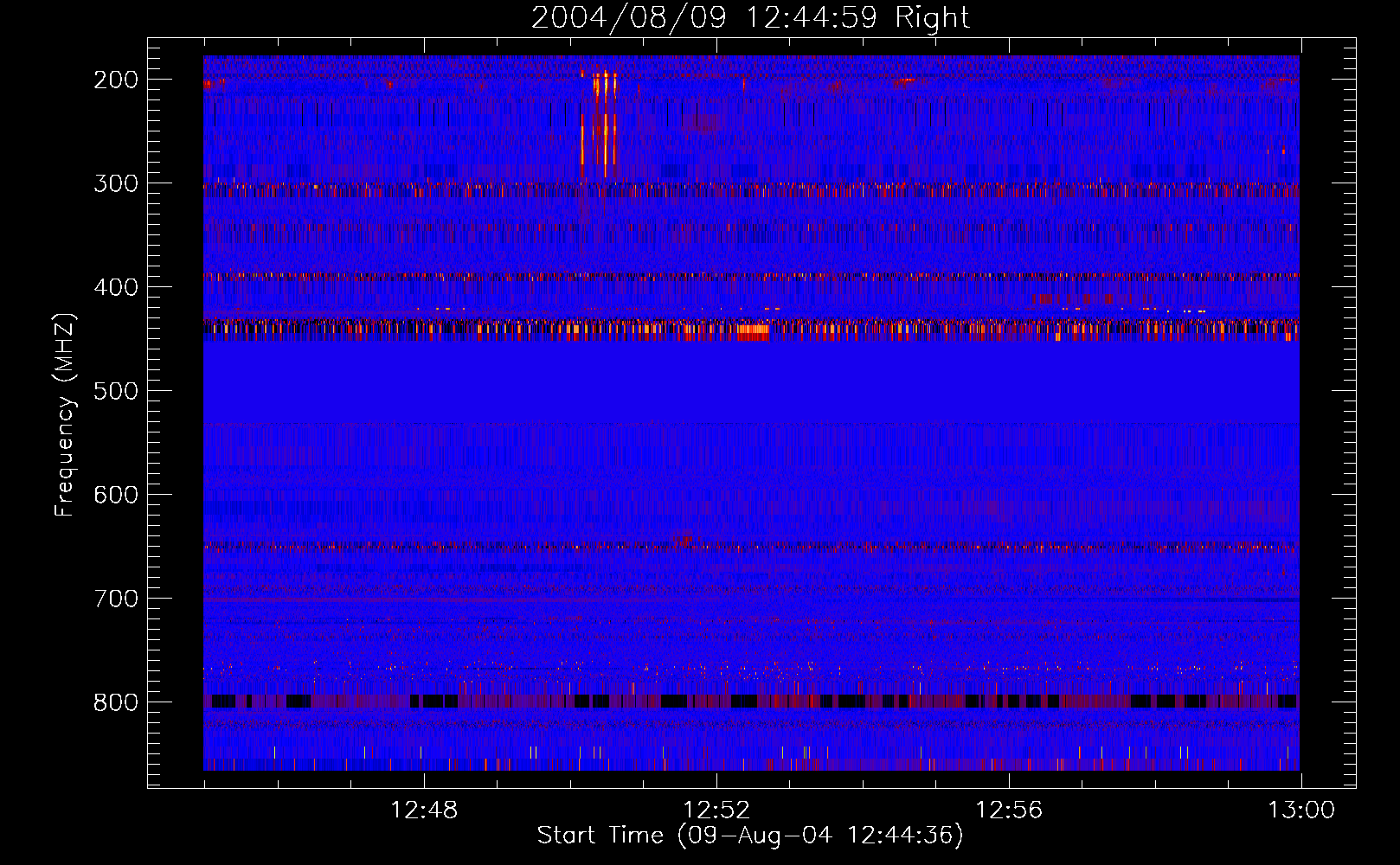Click the 400 frequency tick label
Image resolution: width=1400 pixels, height=865 pixels.
pos(116,287)
